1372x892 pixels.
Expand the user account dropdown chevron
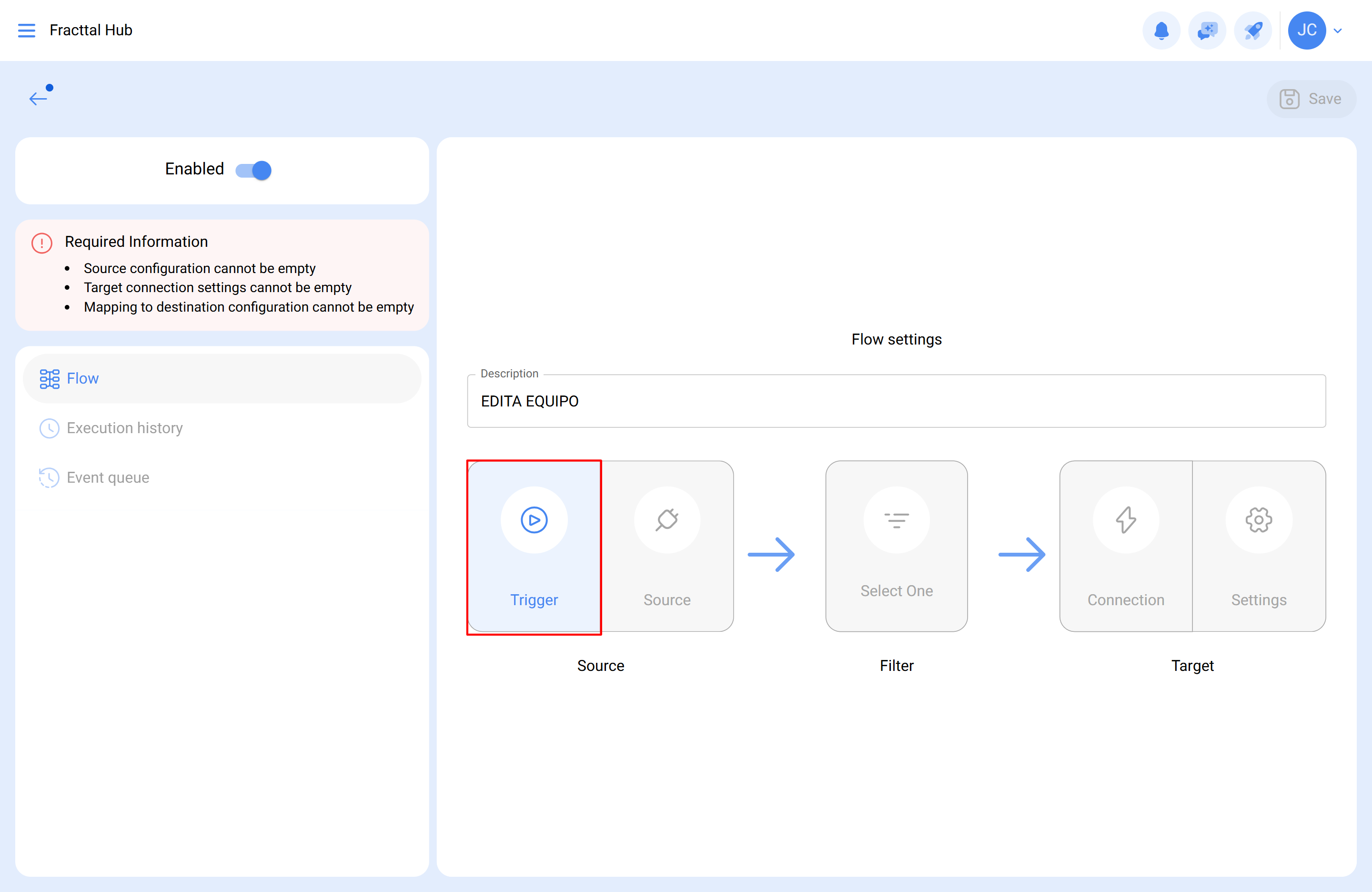click(1338, 30)
